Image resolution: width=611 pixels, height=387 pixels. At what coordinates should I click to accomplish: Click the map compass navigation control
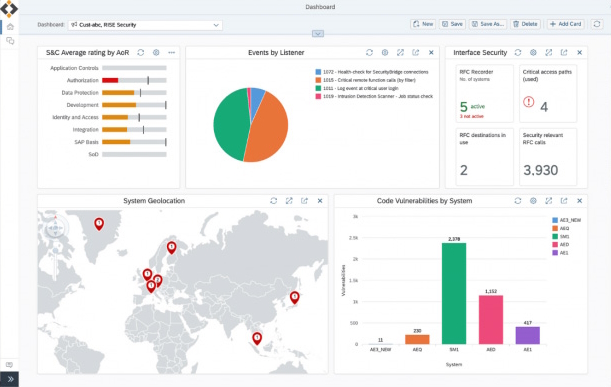pos(55,227)
